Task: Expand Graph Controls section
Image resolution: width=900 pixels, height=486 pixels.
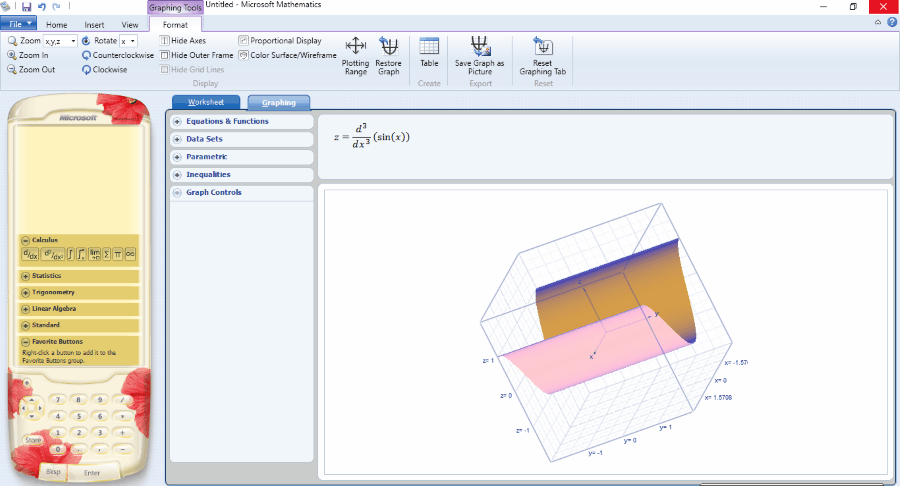Action: (x=177, y=193)
